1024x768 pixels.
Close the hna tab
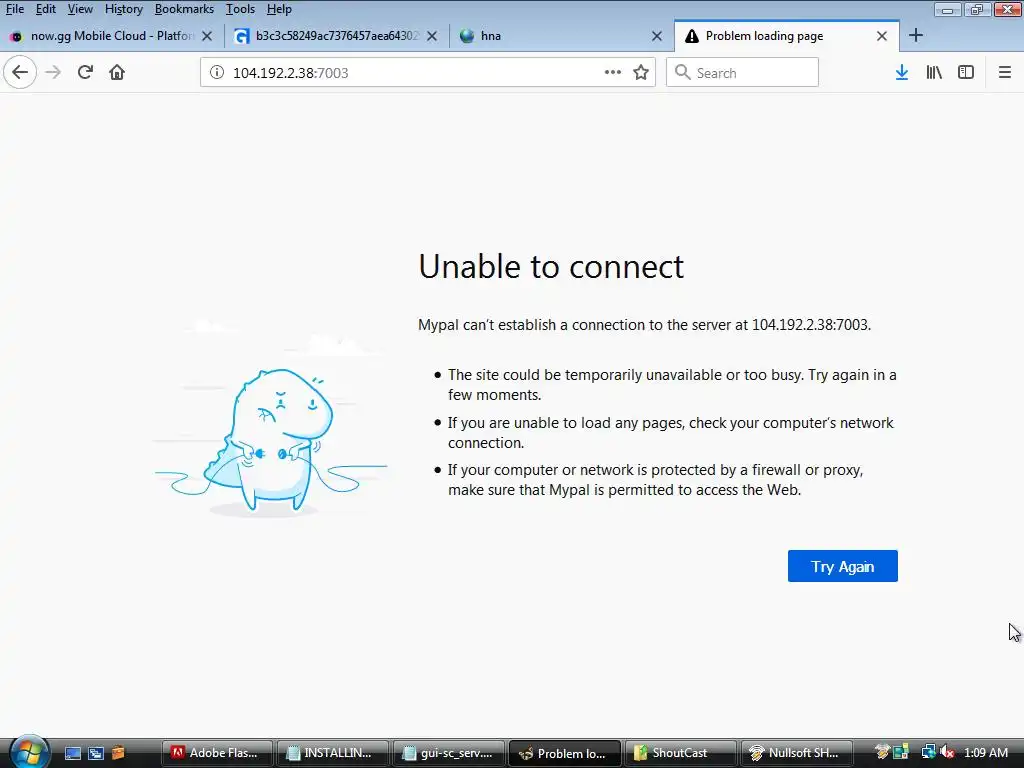coord(657,37)
